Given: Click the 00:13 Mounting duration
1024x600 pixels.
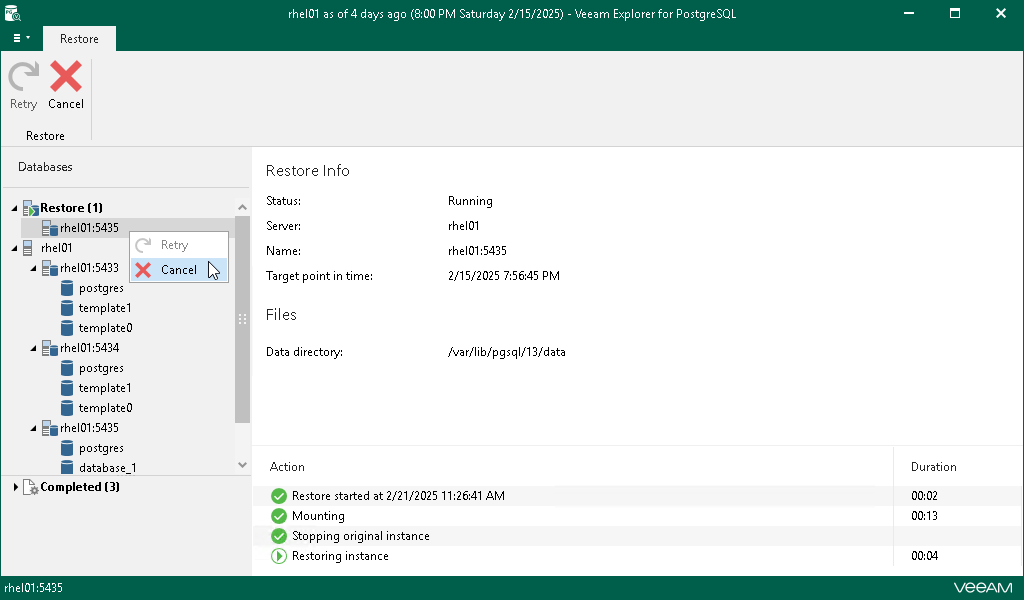Looking at the screenshot, I should pyautogui.click(x=924, y=516).
